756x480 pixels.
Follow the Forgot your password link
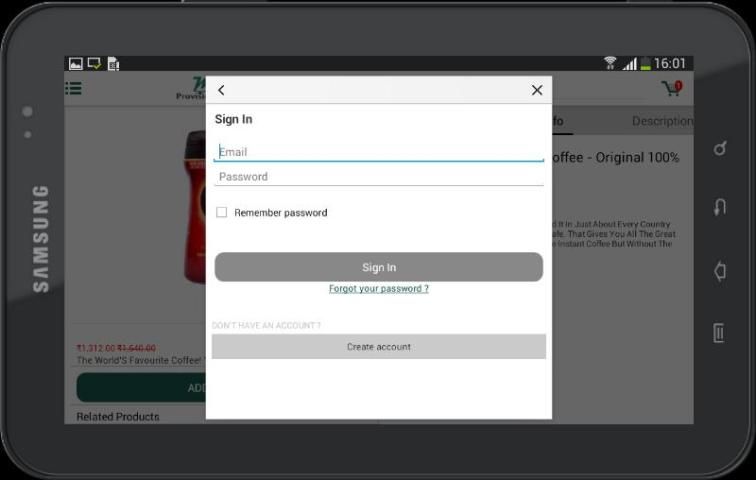pos(379,289)
